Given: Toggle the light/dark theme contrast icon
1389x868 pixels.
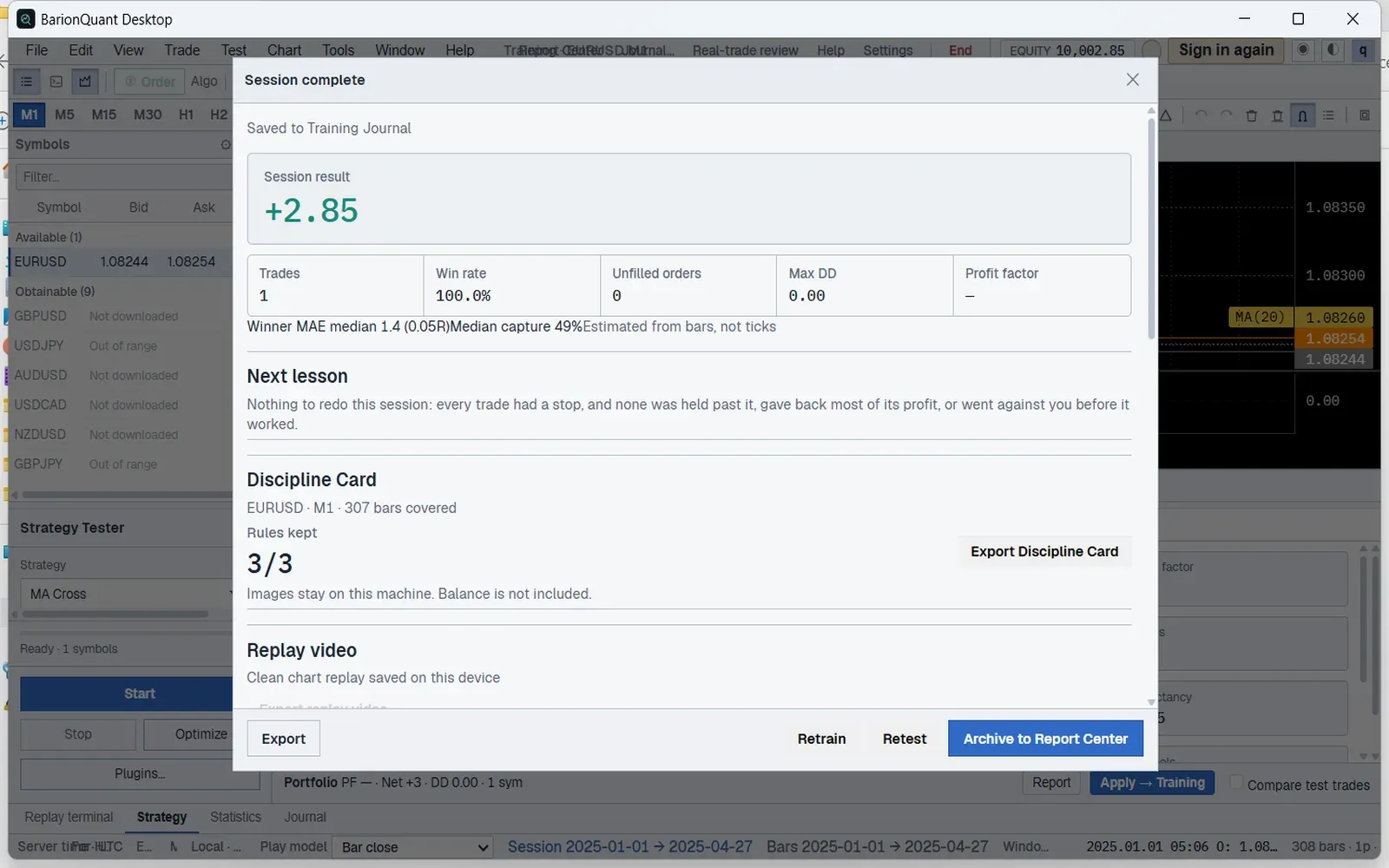Looking at the screenshot, I should (x=1333, y=50).
